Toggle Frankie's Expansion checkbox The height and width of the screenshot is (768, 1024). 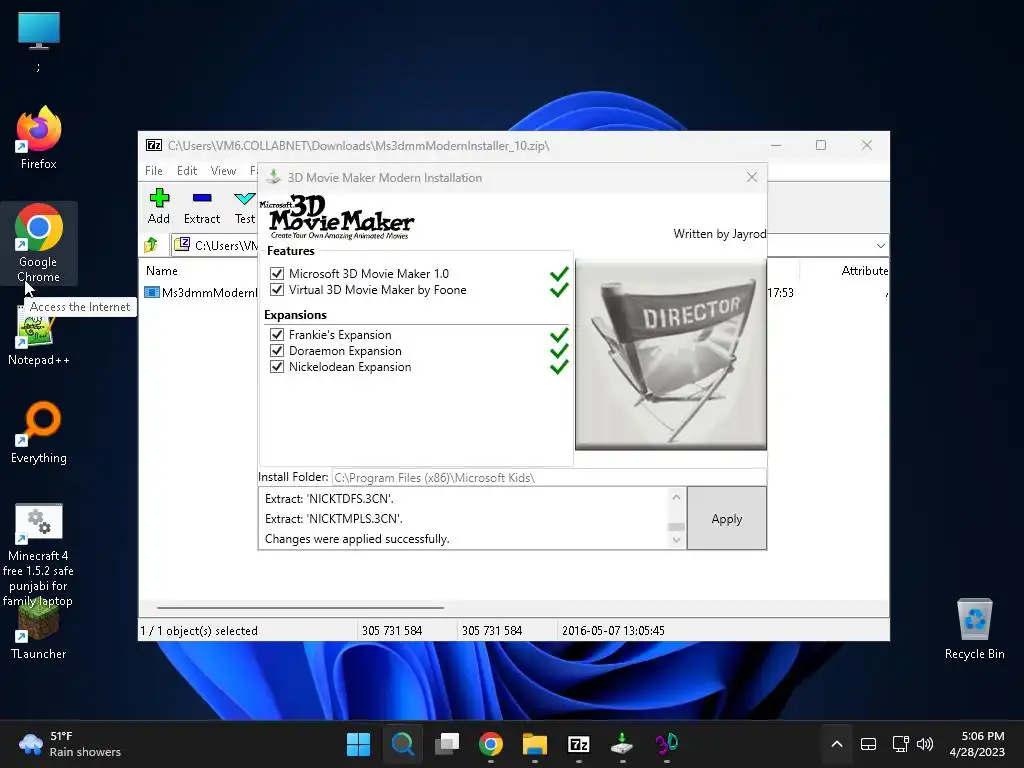277,334
